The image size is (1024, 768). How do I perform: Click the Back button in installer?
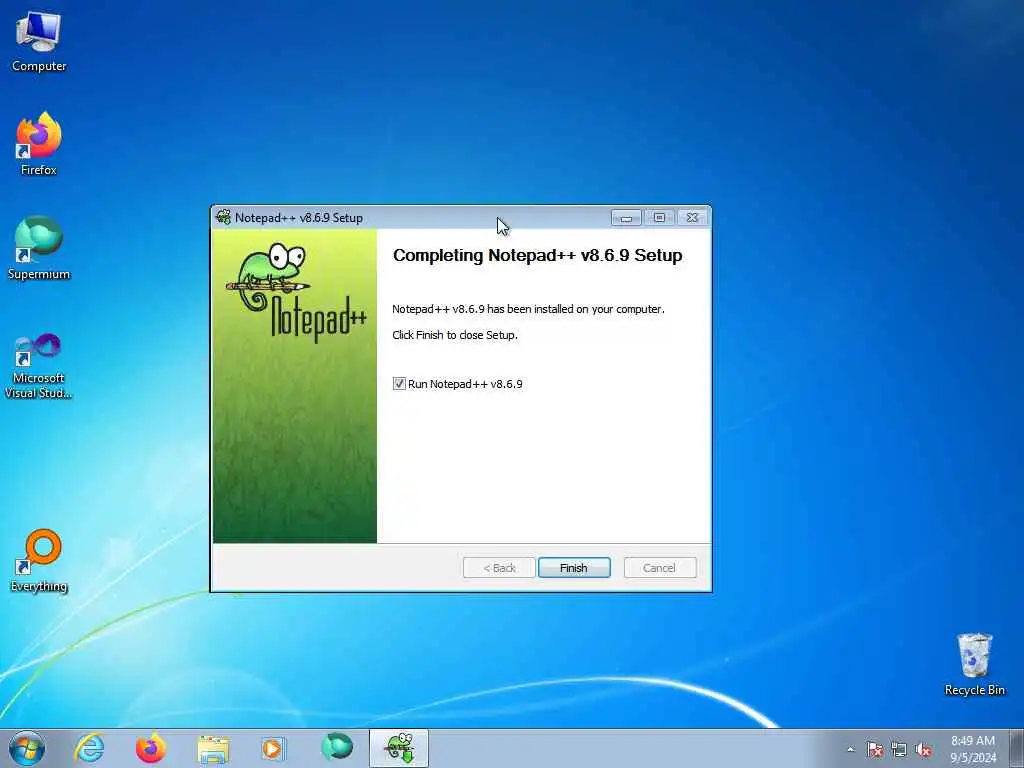(499, 568)
